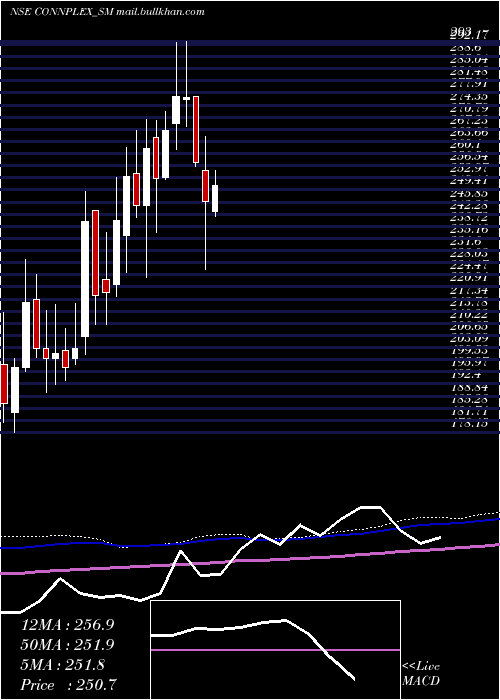This screenshot has width=500, height=700.
Task: Click the 181.71 price axis label
Action: [469, 412]
